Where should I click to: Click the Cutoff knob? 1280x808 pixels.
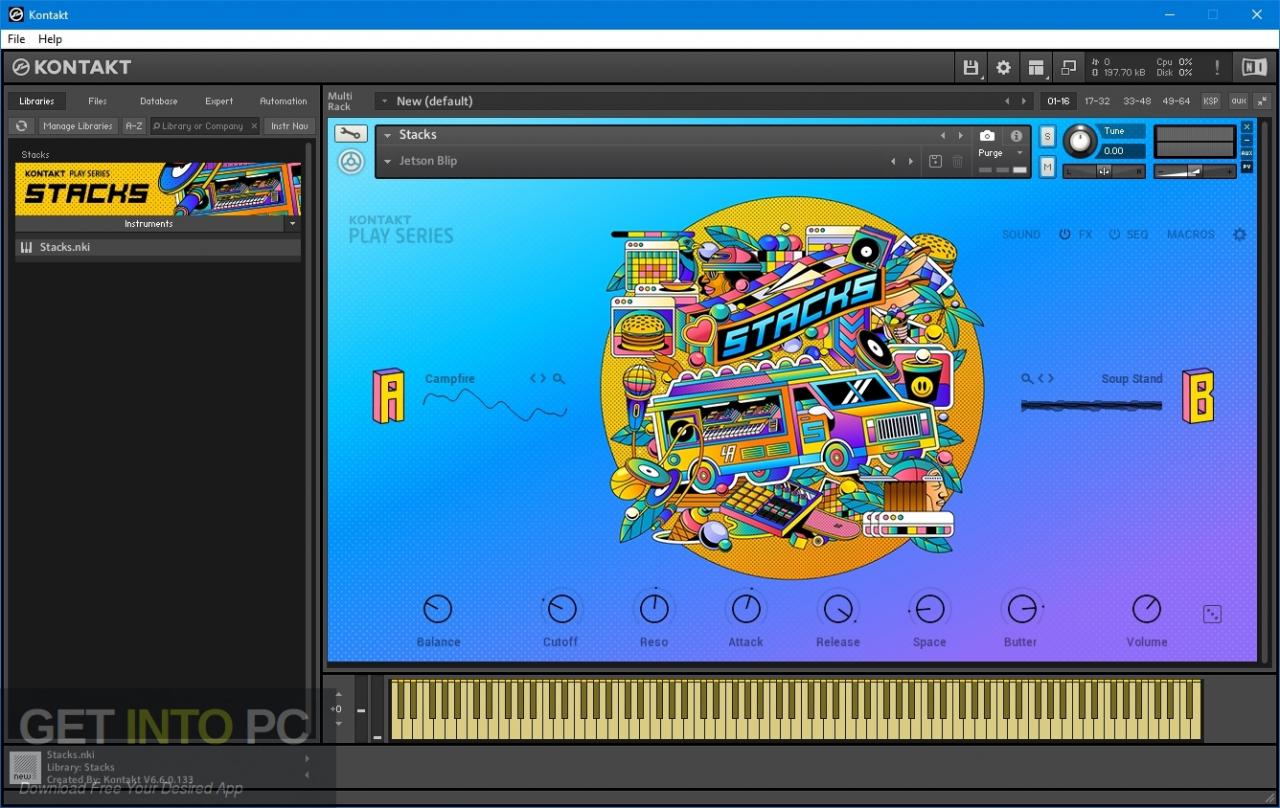pos(561,609)
